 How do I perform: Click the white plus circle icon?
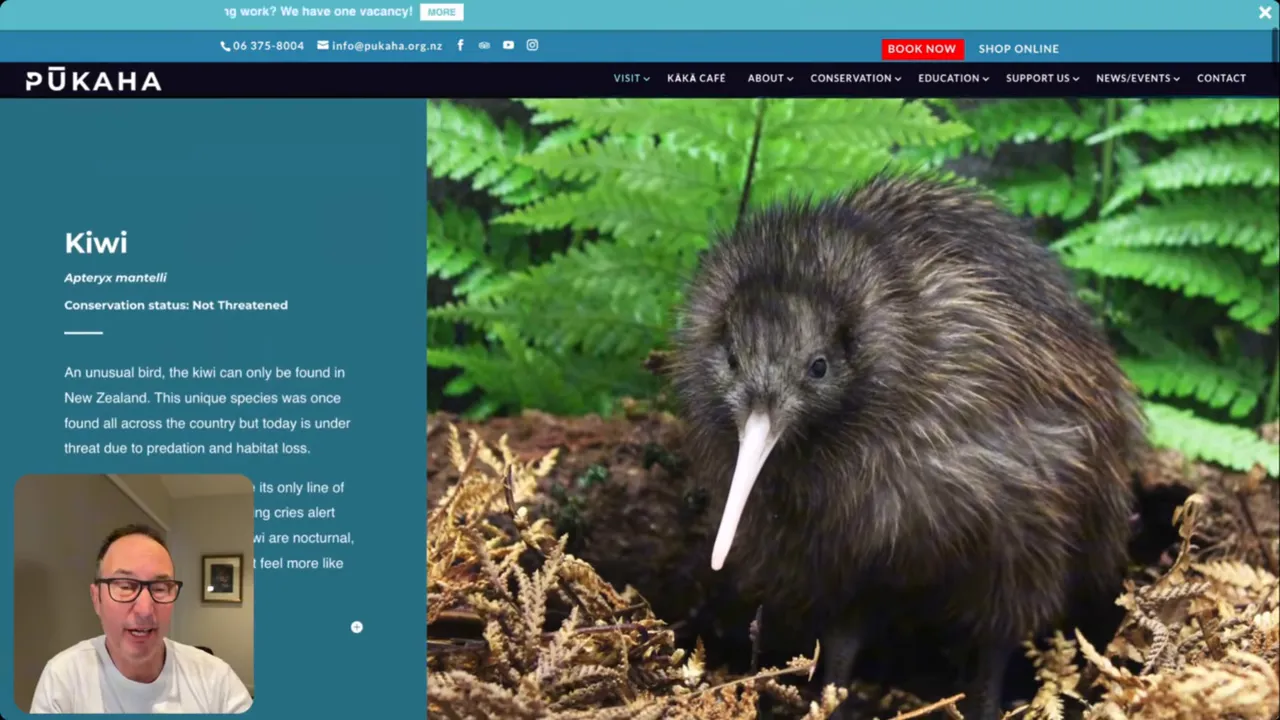tap(357, 627)
